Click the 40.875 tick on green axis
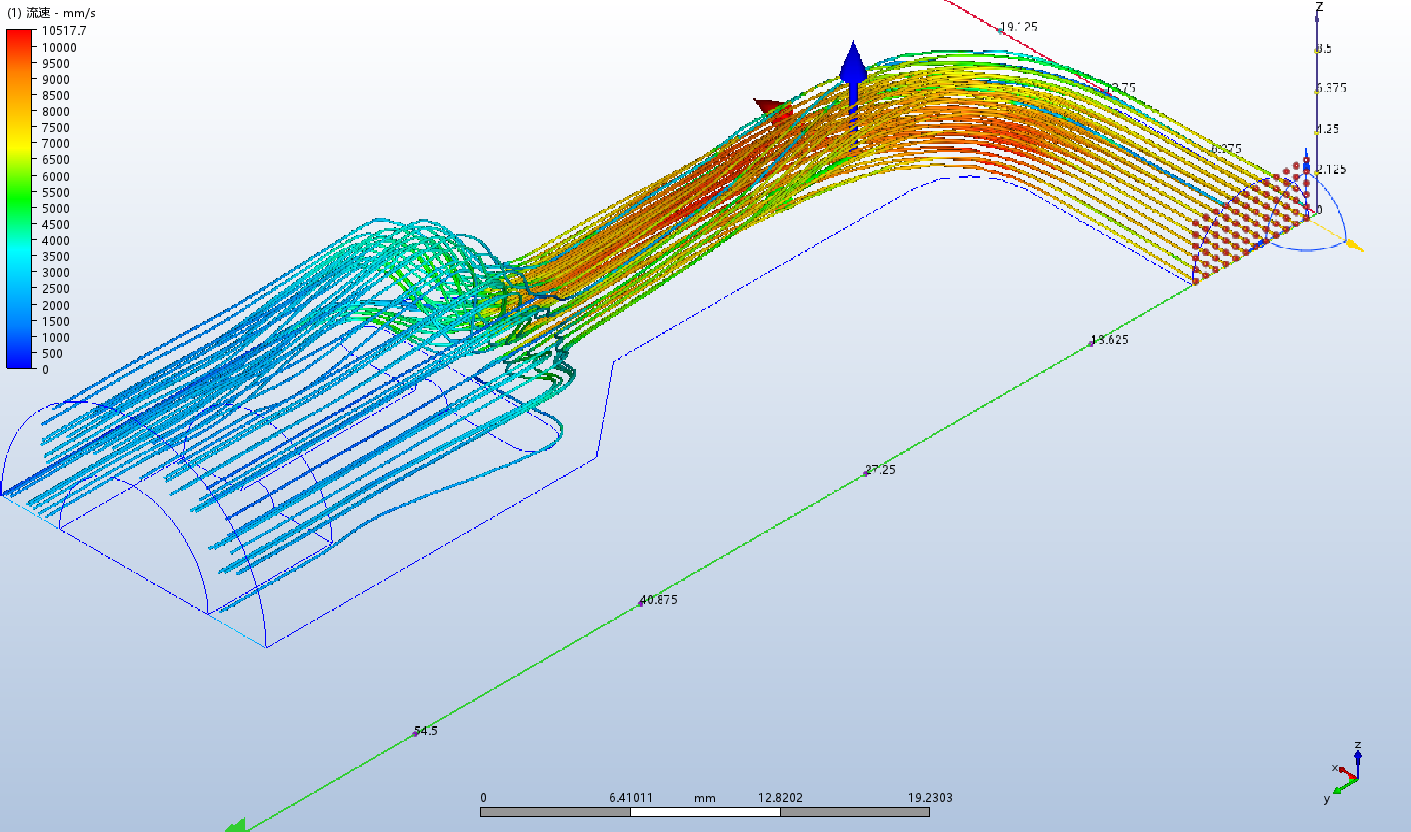The image size is (1411, 832). (x=642, y=602)
